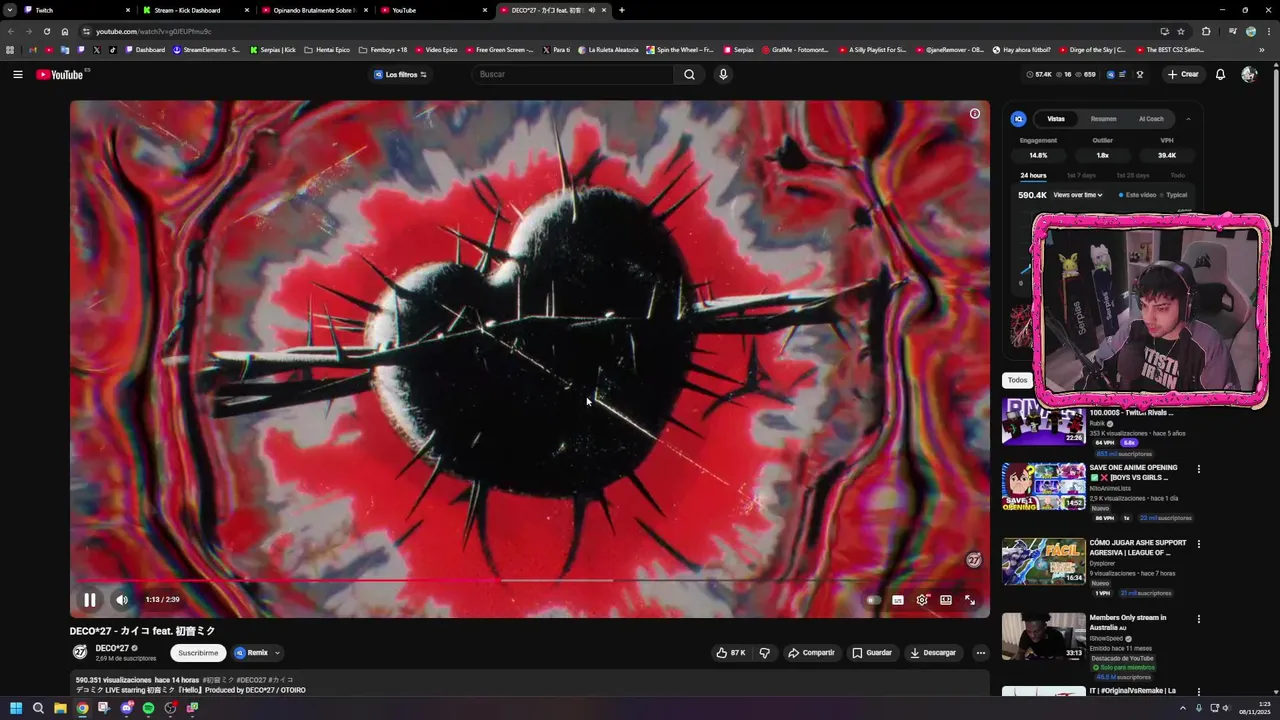Bookmark this page with star icon
Viewport: 1280px width, 720px height.
point(1181,31)
